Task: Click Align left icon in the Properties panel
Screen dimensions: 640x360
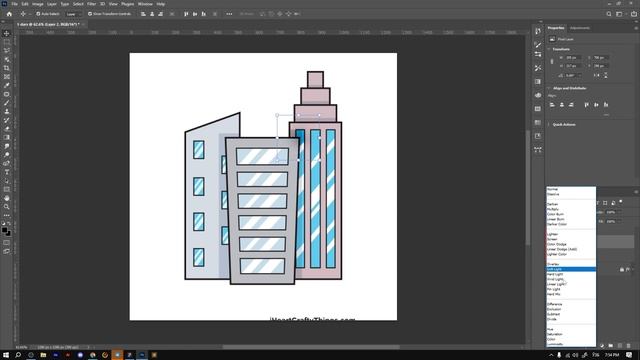Action: click(552, 105)
